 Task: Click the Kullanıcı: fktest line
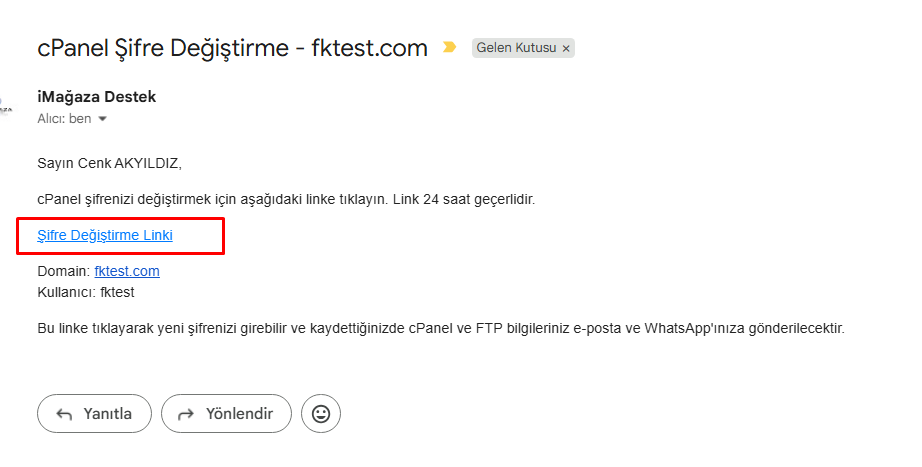(85, 292)
